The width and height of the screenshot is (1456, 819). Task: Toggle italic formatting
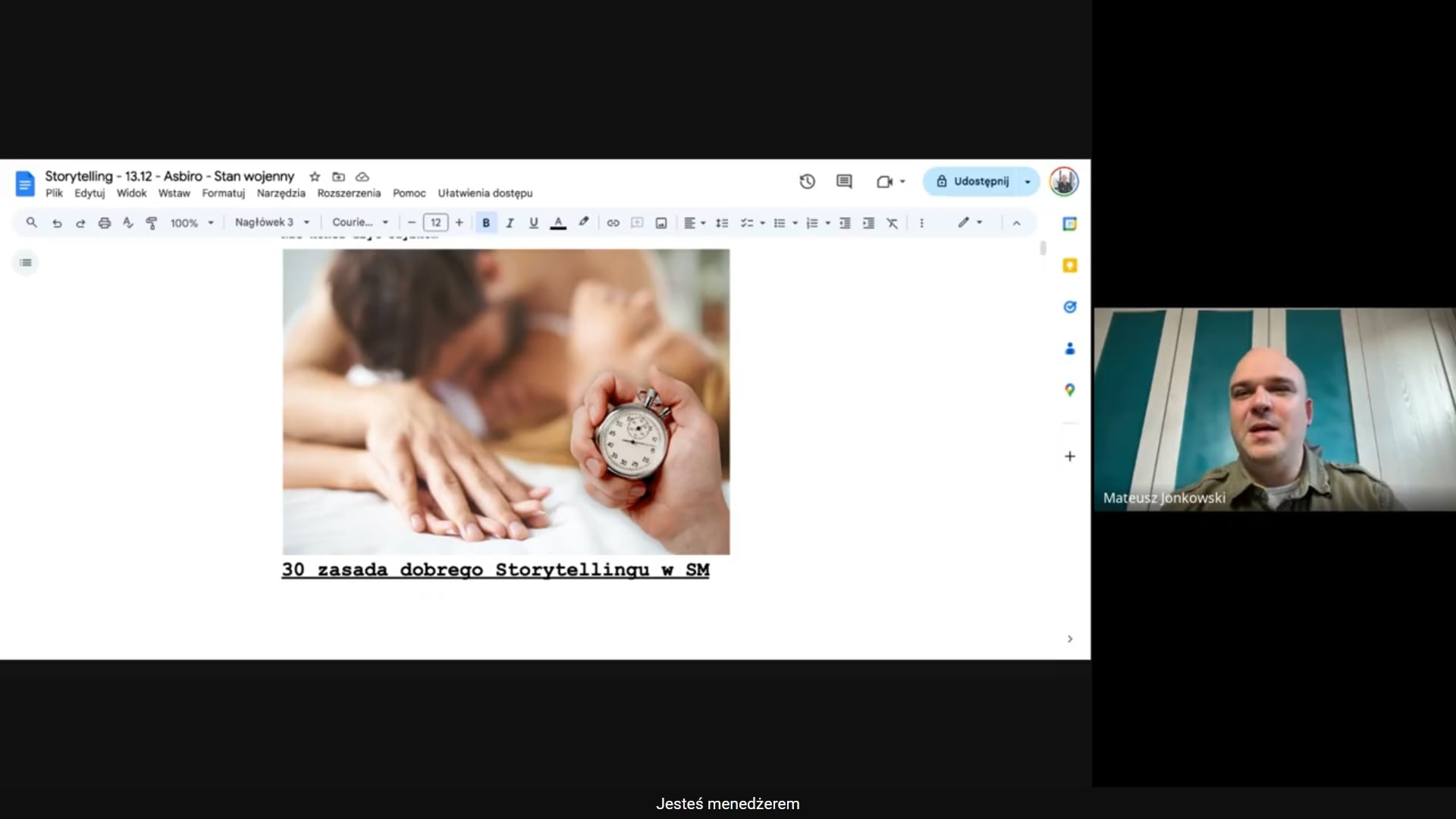(x=510, y=223)
